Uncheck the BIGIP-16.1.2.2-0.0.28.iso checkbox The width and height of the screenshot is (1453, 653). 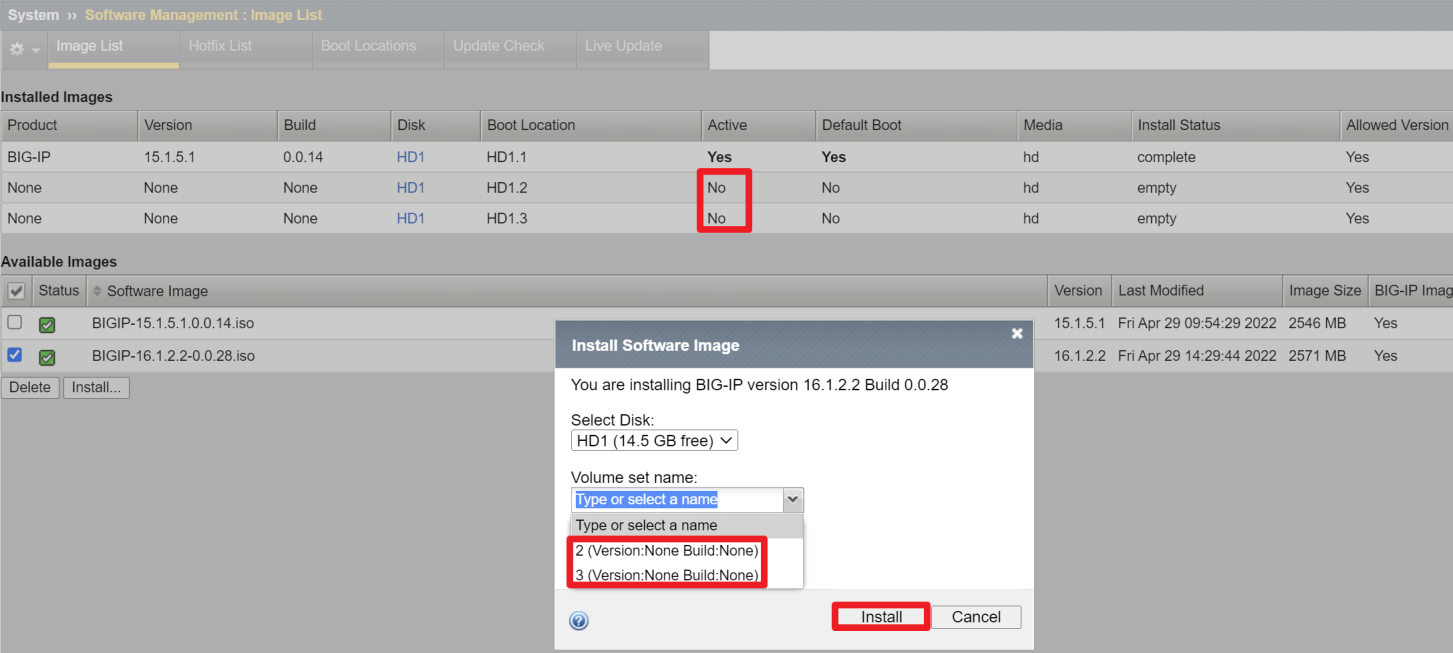(x=14, y=354)
